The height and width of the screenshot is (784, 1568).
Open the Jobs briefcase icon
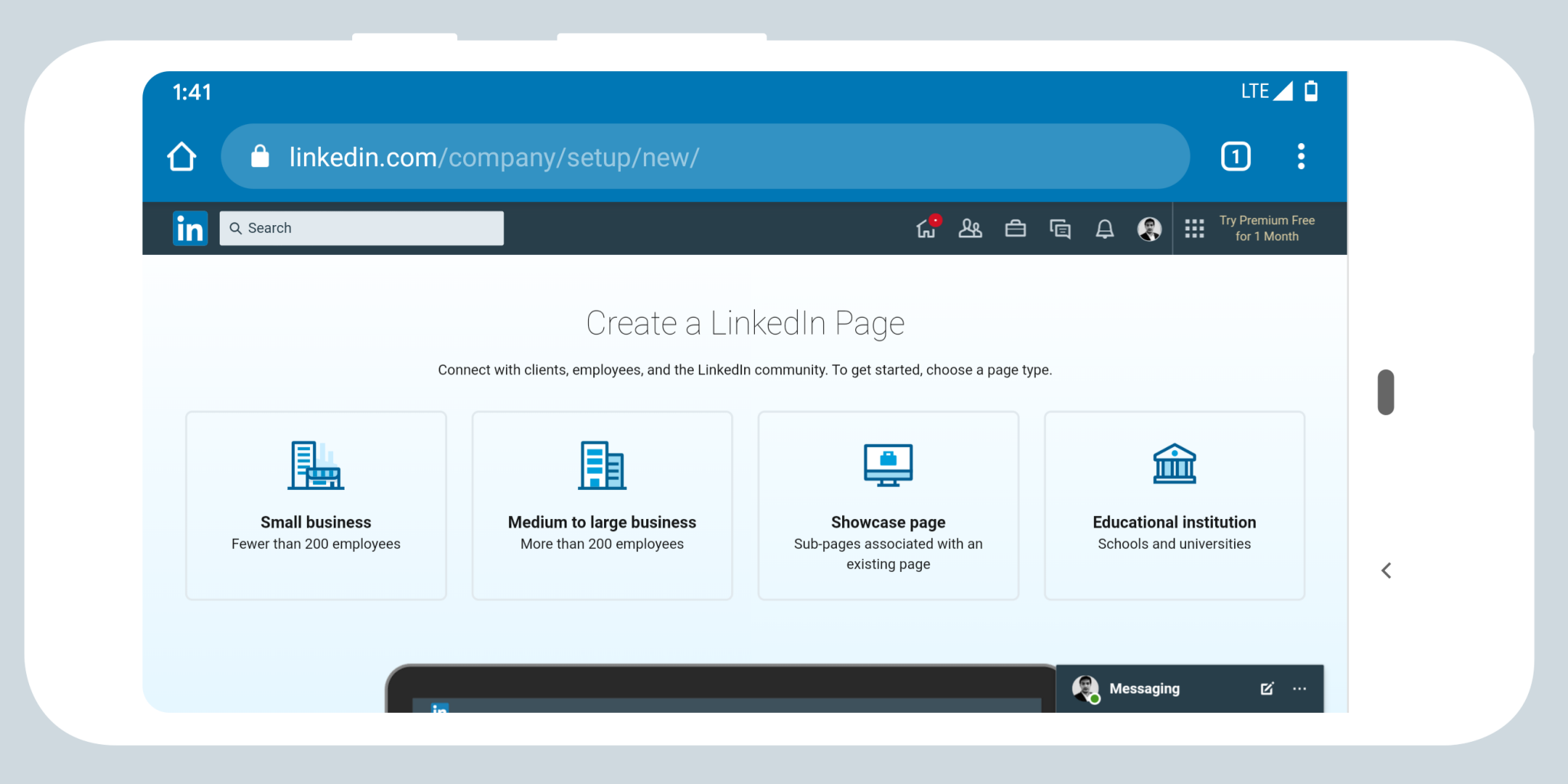point(1015,228)
